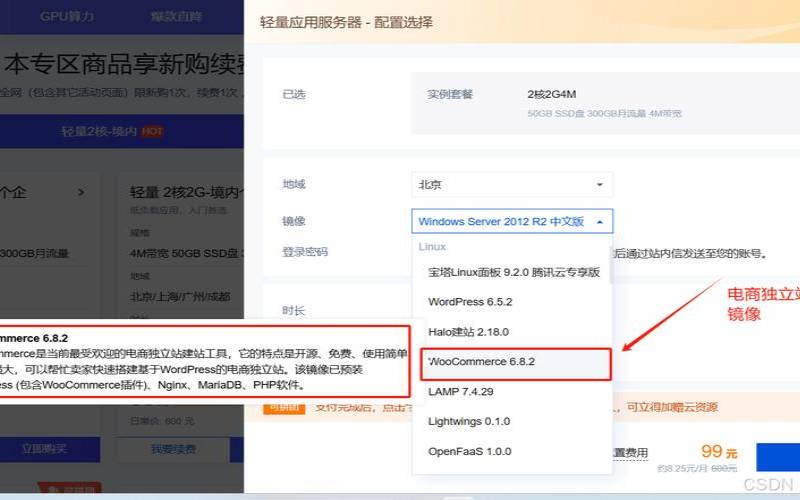Open the 地域 dropdown showing 北京
Image resolution: width=800 pixels, height=500 pixels.
click(x=512, y=185)
